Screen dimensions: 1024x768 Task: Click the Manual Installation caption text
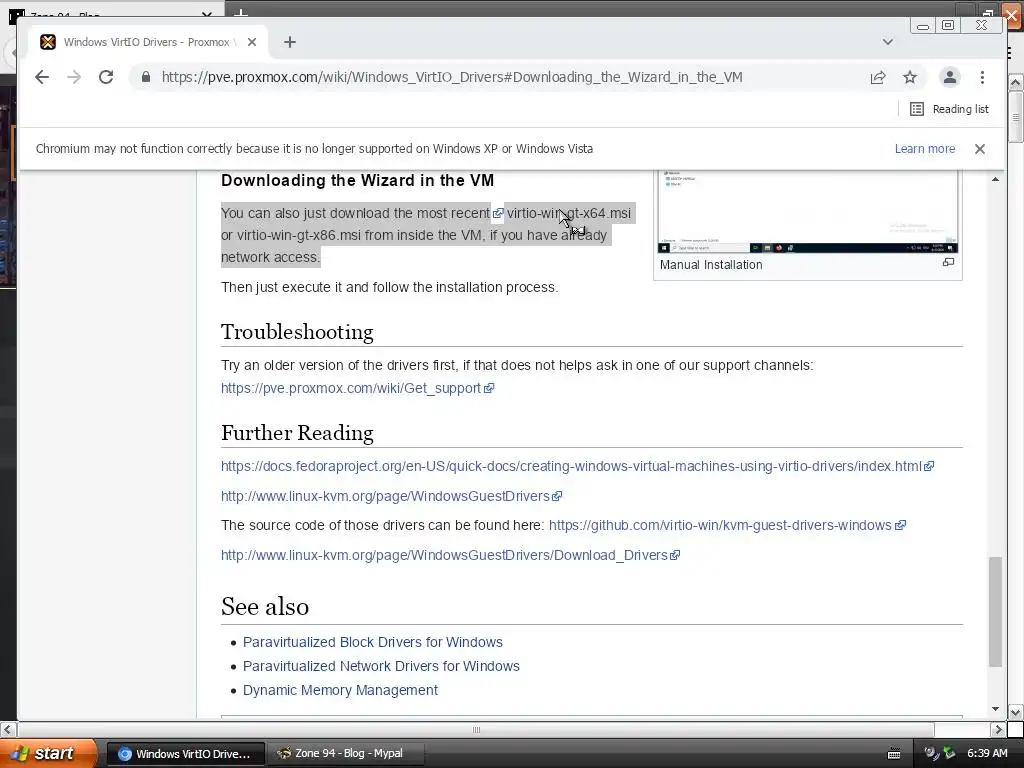711,264
